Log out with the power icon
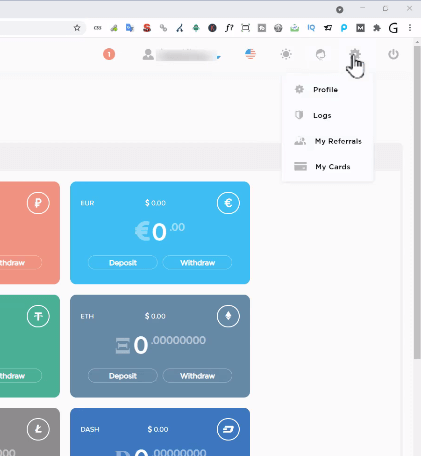This screenshot has width=421, height=456. [393, 54]
